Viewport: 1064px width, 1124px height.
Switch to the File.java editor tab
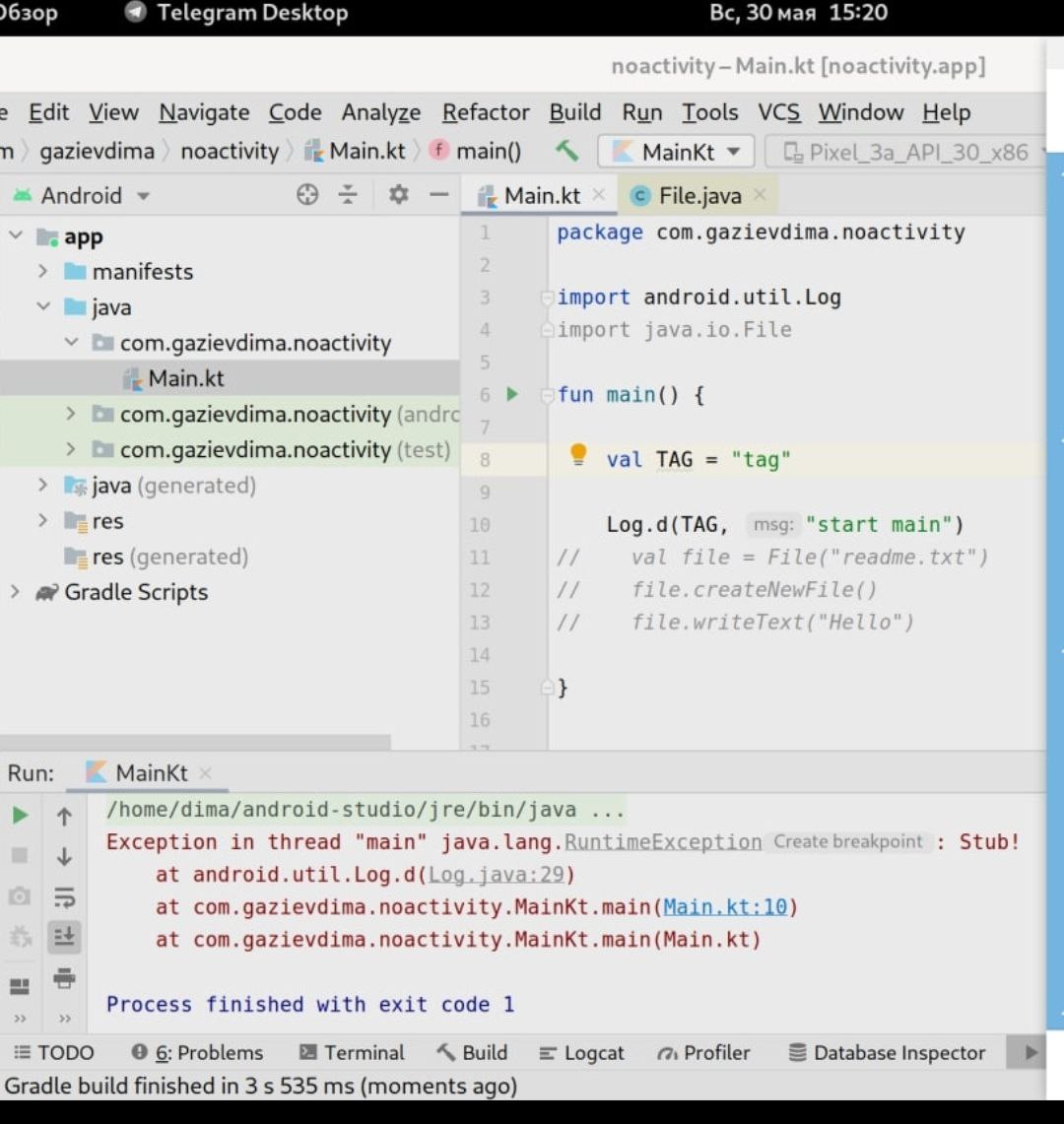(698, 195)
